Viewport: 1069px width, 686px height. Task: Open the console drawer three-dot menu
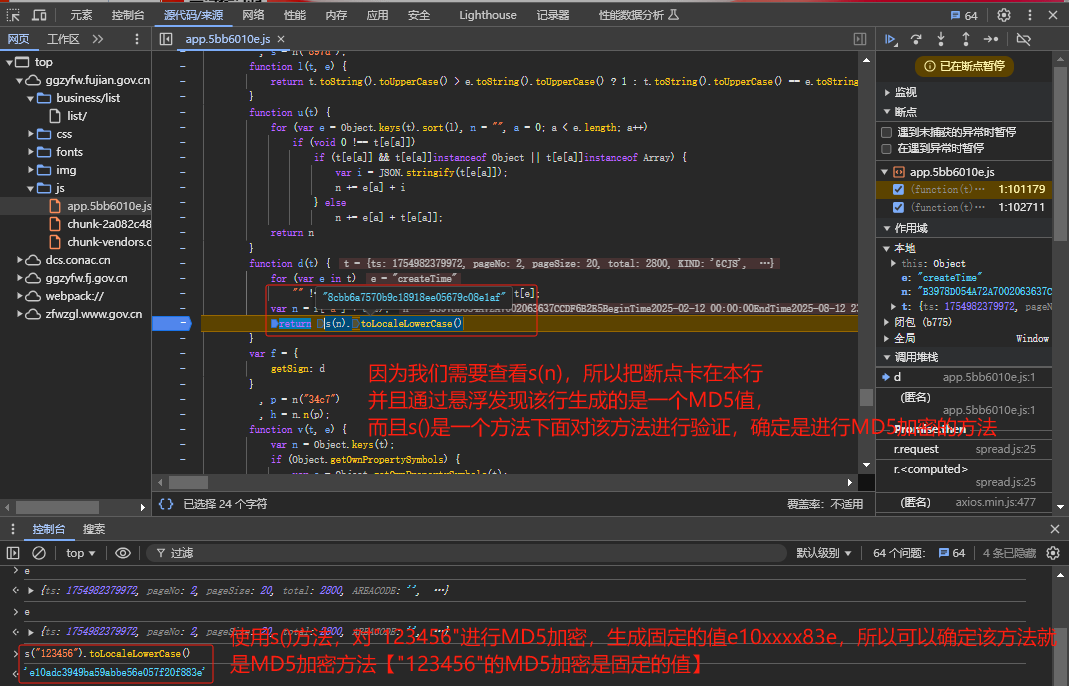(13, 529)
